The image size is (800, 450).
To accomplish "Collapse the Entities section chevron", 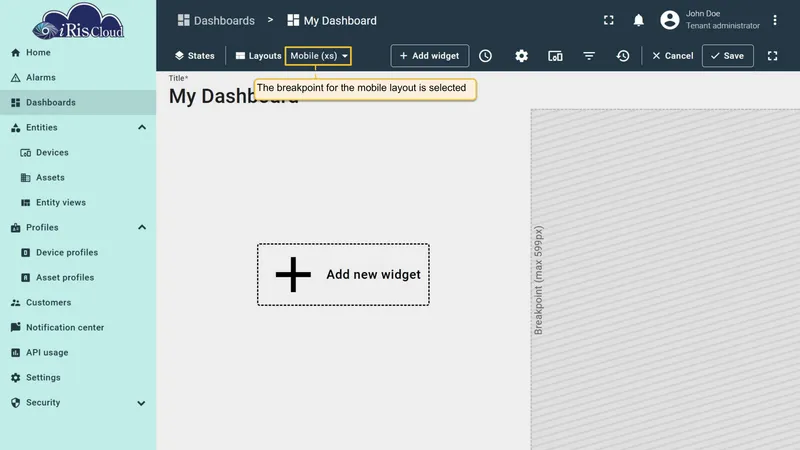I will pyautogui.click(x=142, y=128).
